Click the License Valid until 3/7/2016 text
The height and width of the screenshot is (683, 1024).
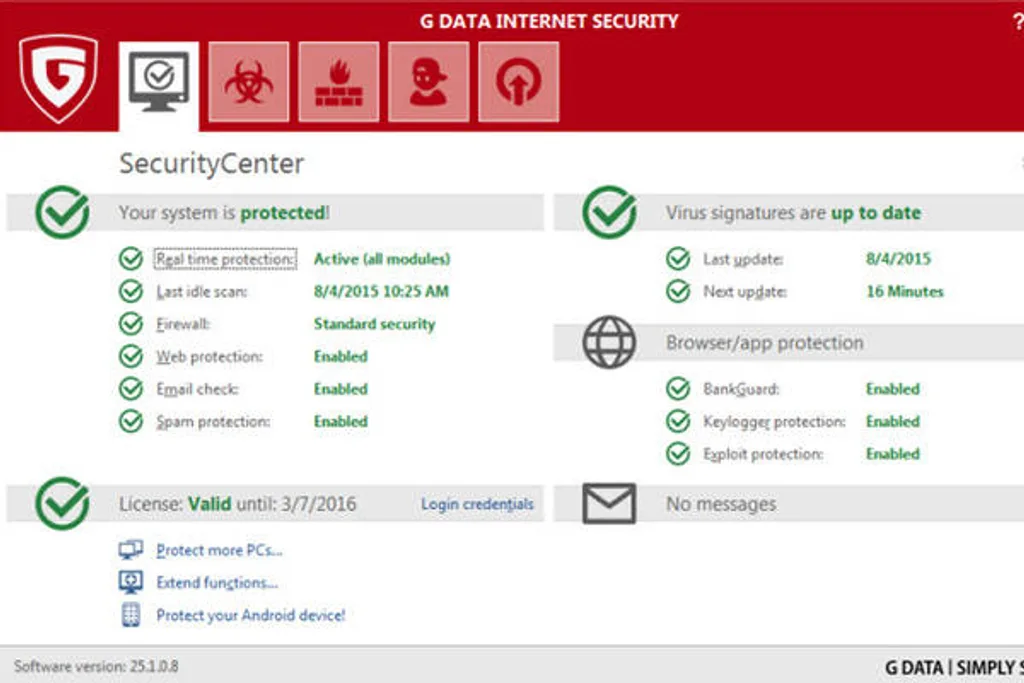coord(238,504)
